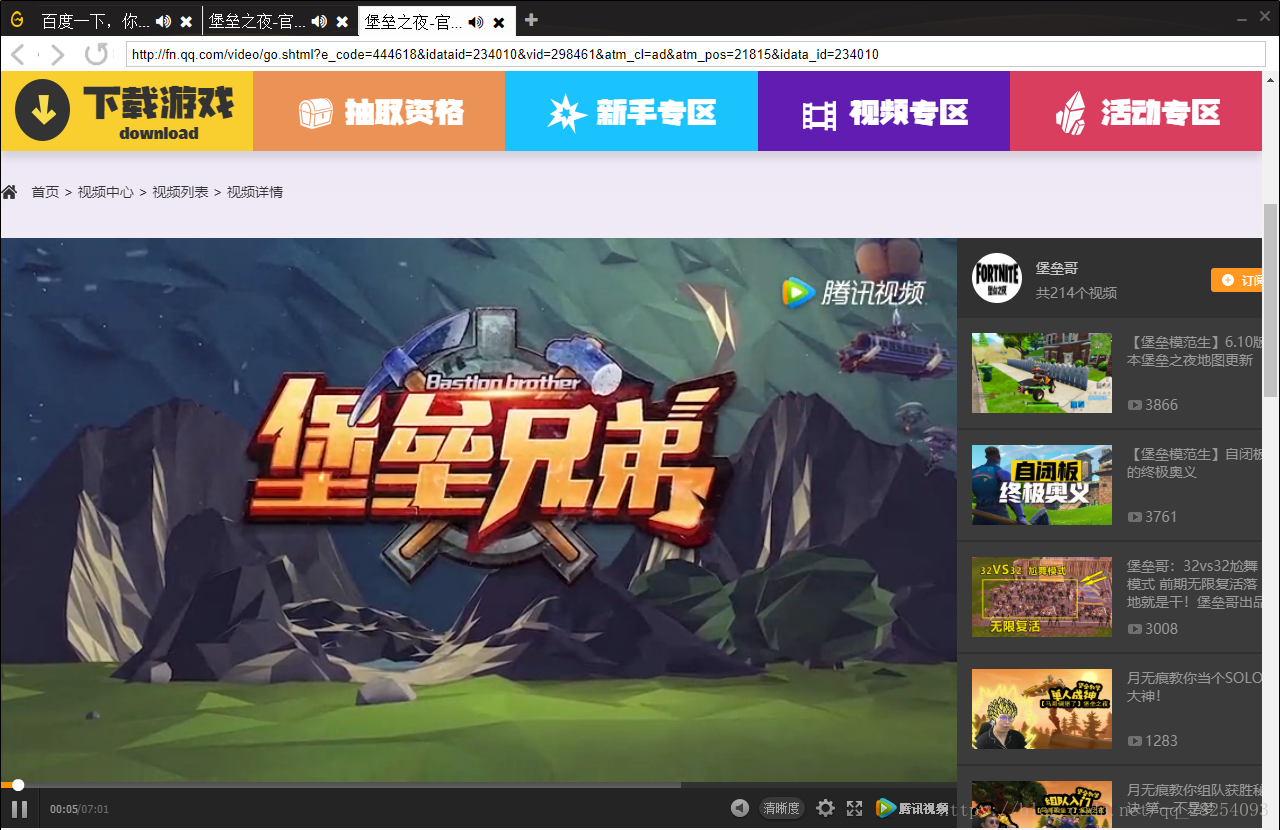Click the 3866 view count
The height and width of the screenshot is (830, 1280).
click(1161, 405)
